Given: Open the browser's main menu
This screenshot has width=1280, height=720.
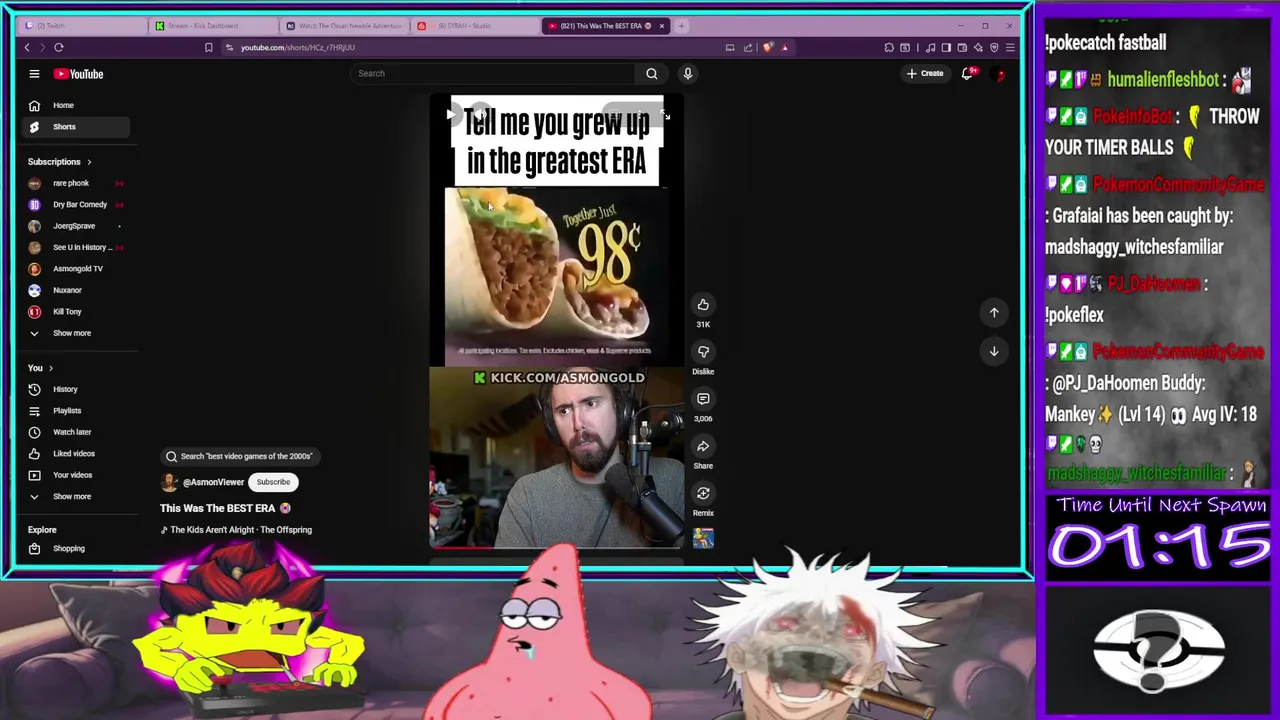Looking at the screenshot, I should pyautogui.click(x=1010, y=47).
